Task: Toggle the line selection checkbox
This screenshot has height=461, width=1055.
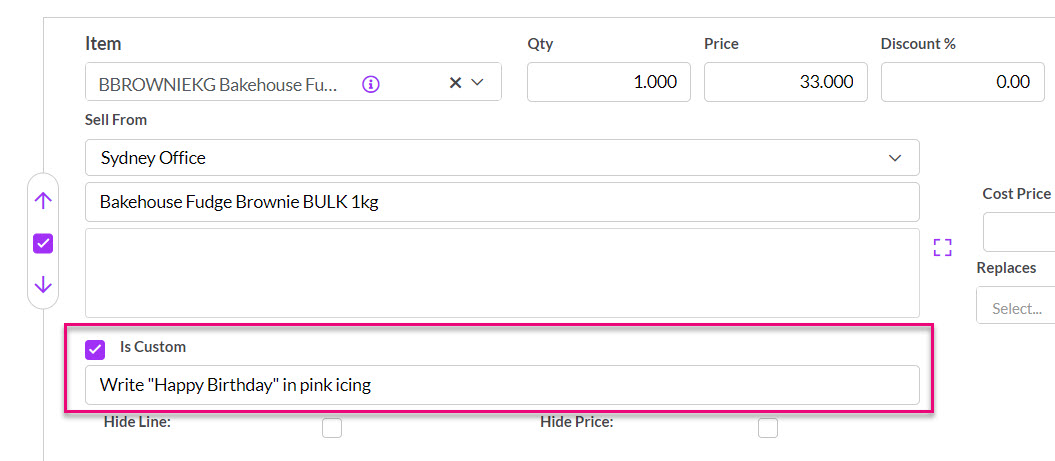Action: click(x=43, y=243)
